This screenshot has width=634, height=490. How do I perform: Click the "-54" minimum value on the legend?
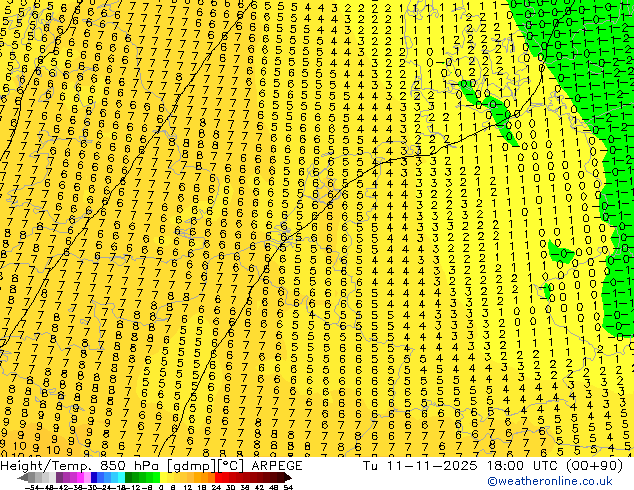(x=32, y=487)
